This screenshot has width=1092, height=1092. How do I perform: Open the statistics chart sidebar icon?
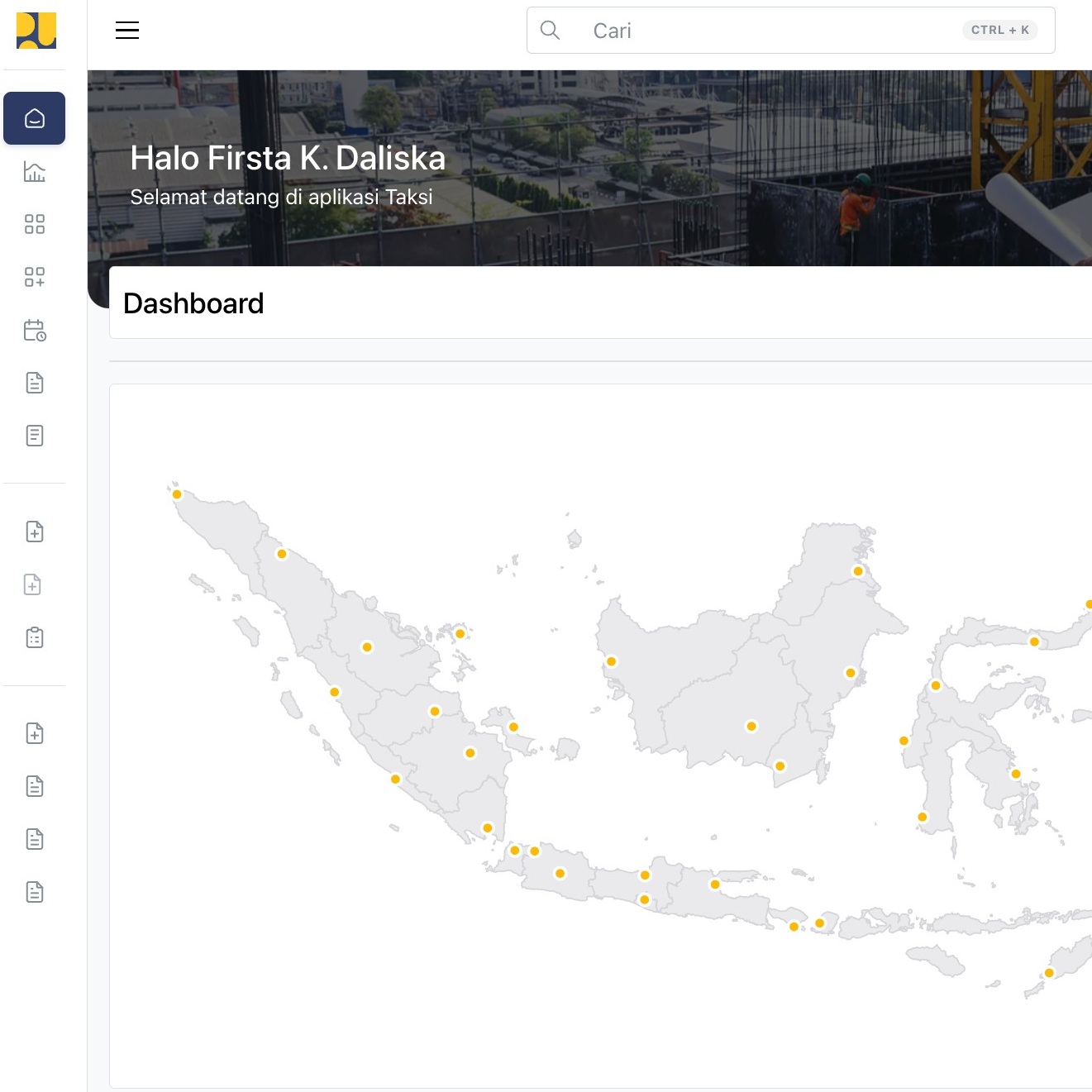click(x=35, y=171)
